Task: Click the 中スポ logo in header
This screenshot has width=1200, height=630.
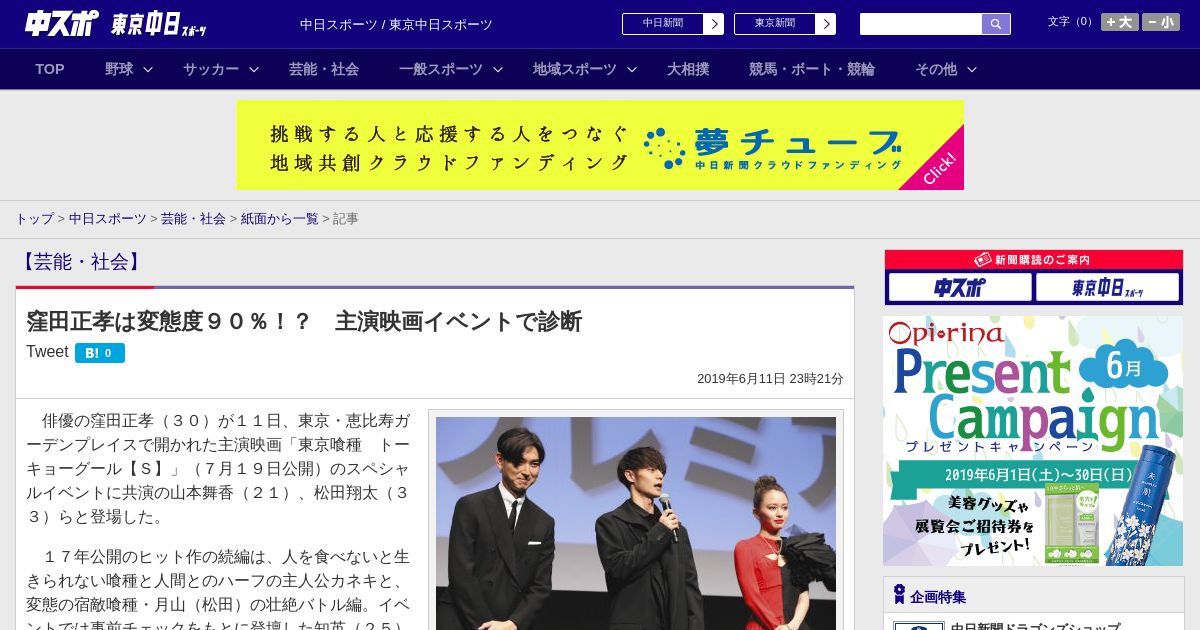Action: [x=62, y=24]
